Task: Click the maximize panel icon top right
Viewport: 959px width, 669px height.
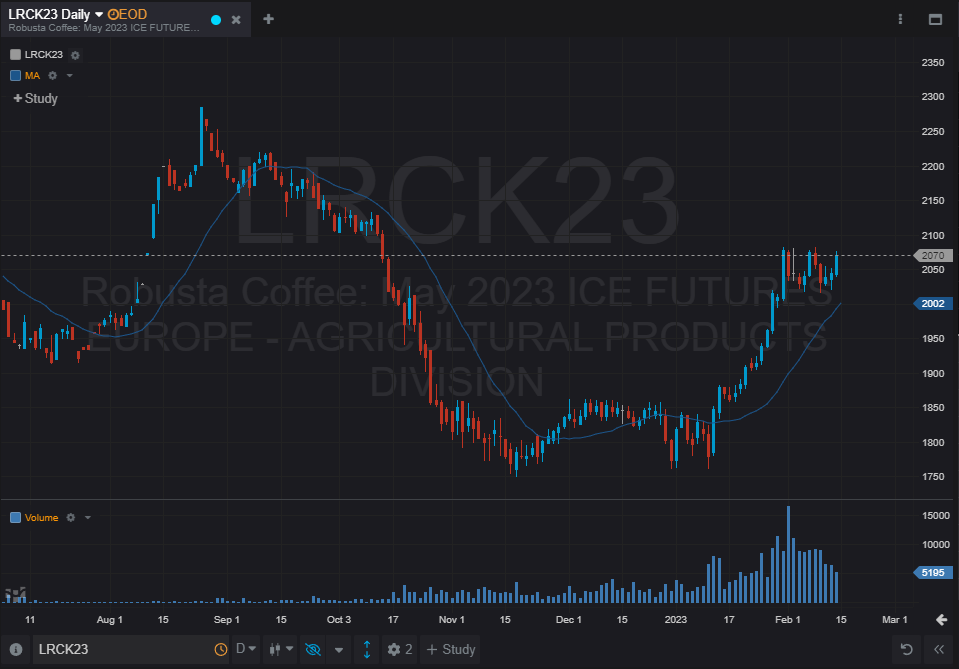Action: tap(935, 20)
